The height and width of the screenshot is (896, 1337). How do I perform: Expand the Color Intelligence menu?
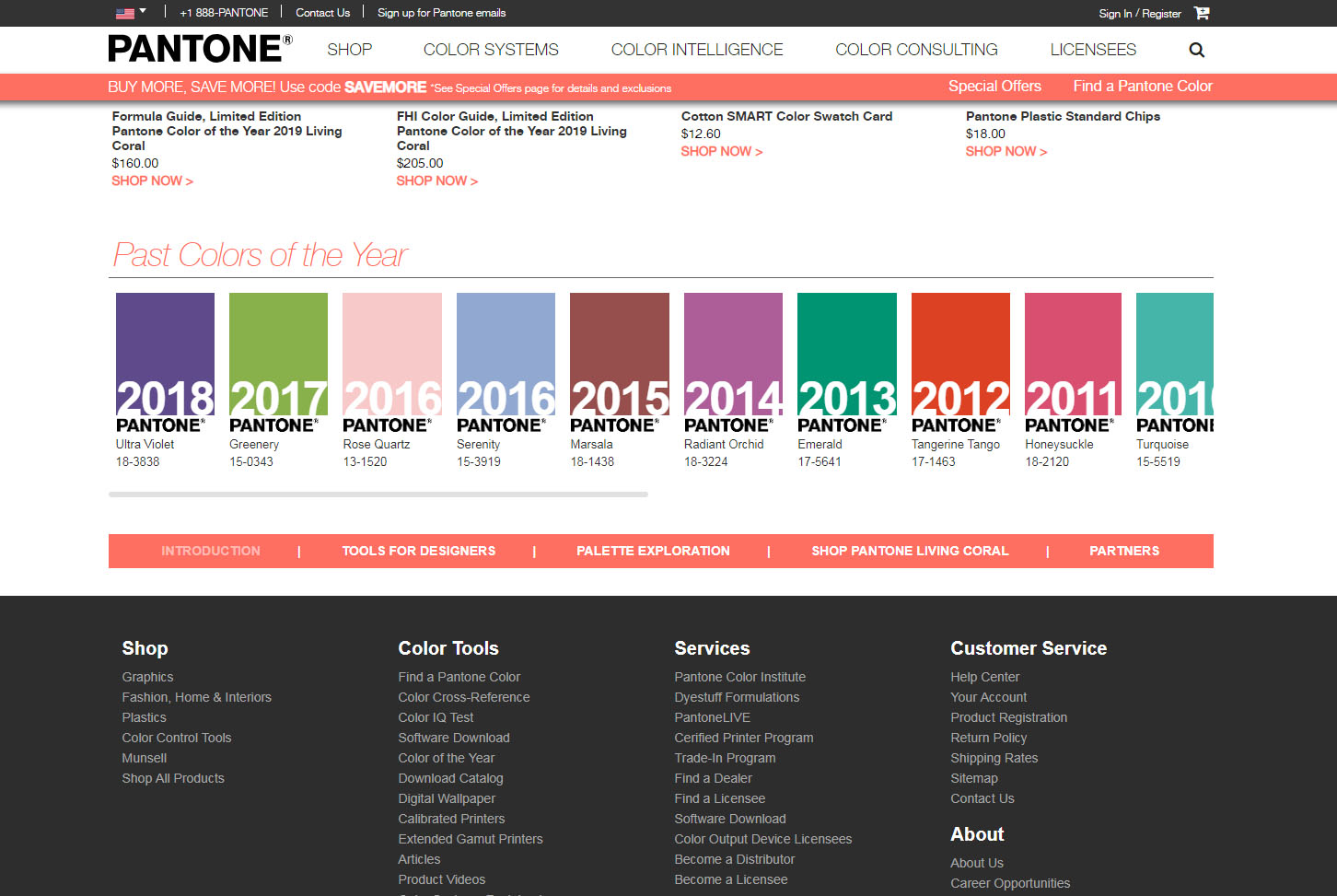(x=697, y=50)
